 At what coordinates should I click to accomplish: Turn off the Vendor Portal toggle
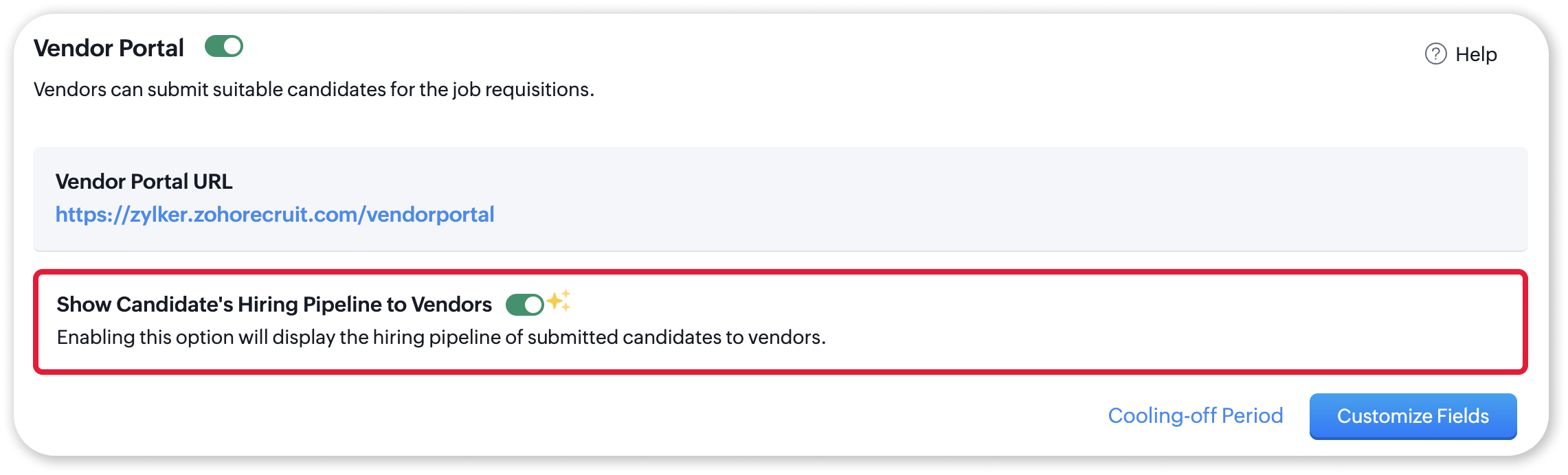(x=224, y=47)
